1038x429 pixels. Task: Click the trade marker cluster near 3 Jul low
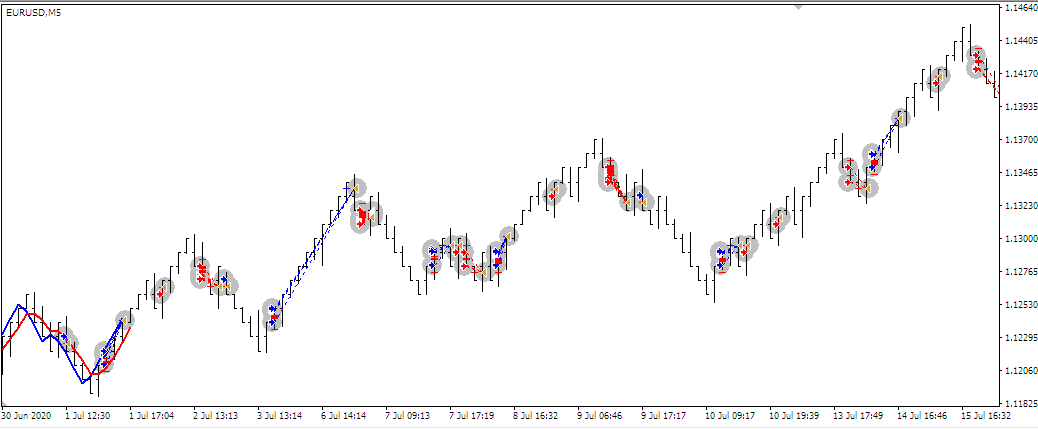[272, 314]
